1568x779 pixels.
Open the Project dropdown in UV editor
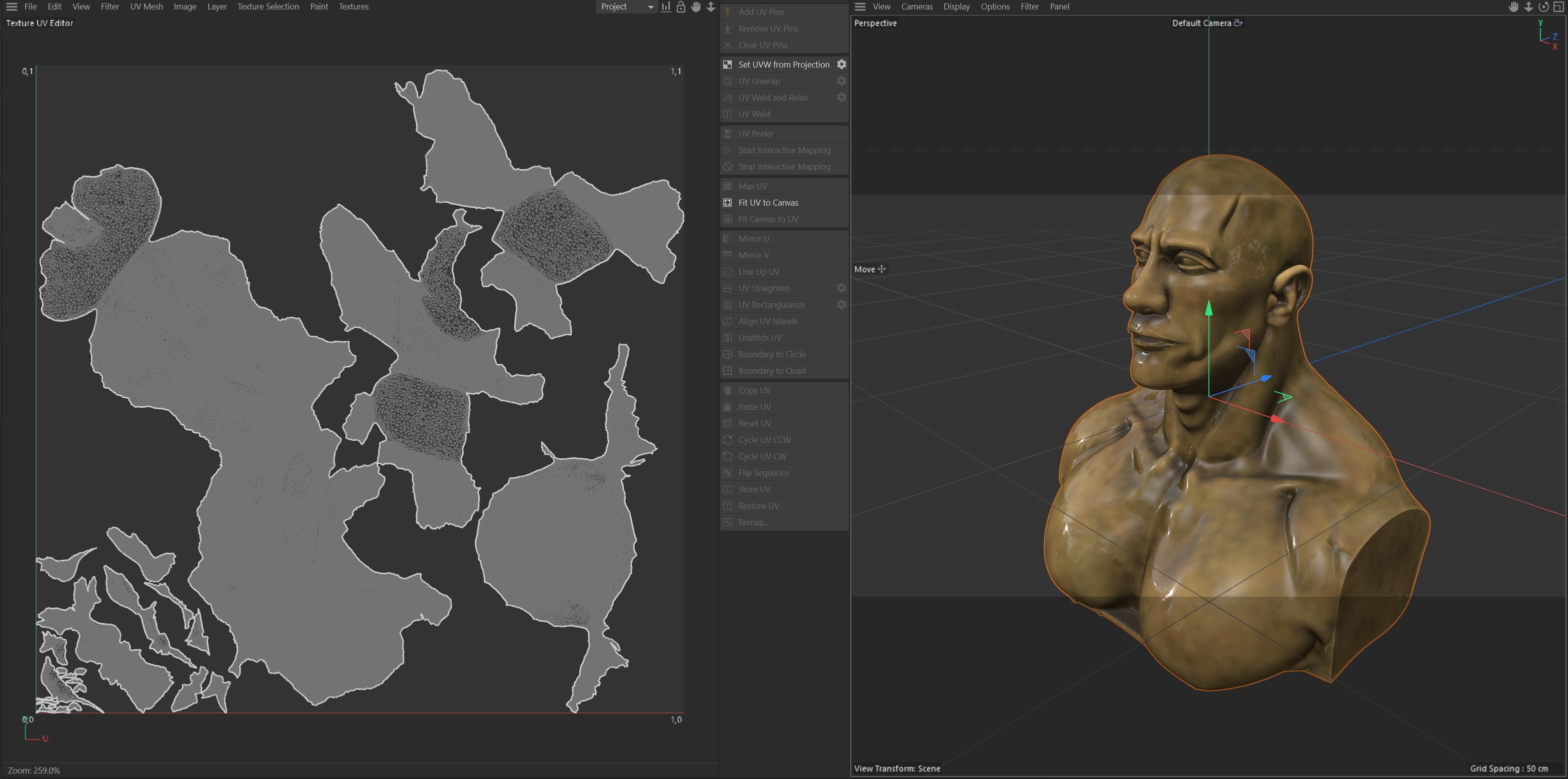[626, 7]
